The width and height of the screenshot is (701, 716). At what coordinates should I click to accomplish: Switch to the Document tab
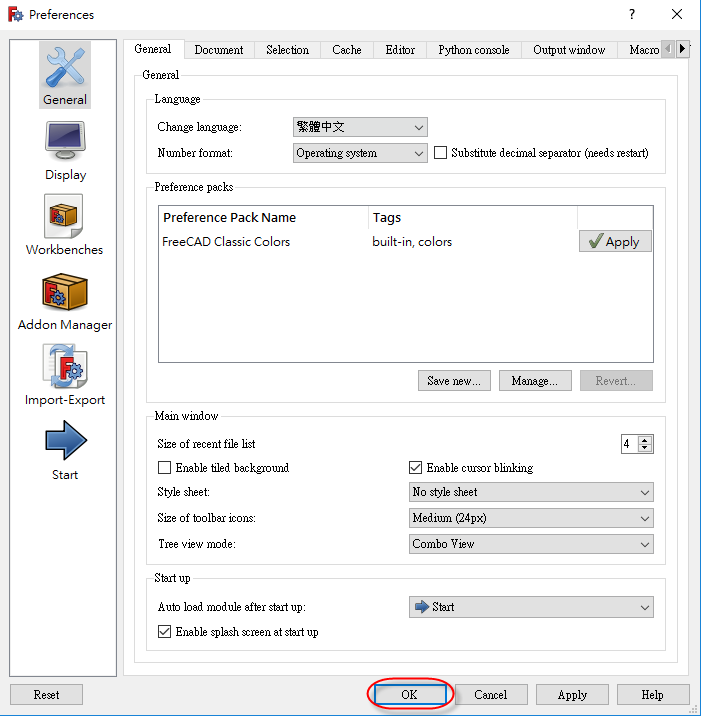point(218,50)
